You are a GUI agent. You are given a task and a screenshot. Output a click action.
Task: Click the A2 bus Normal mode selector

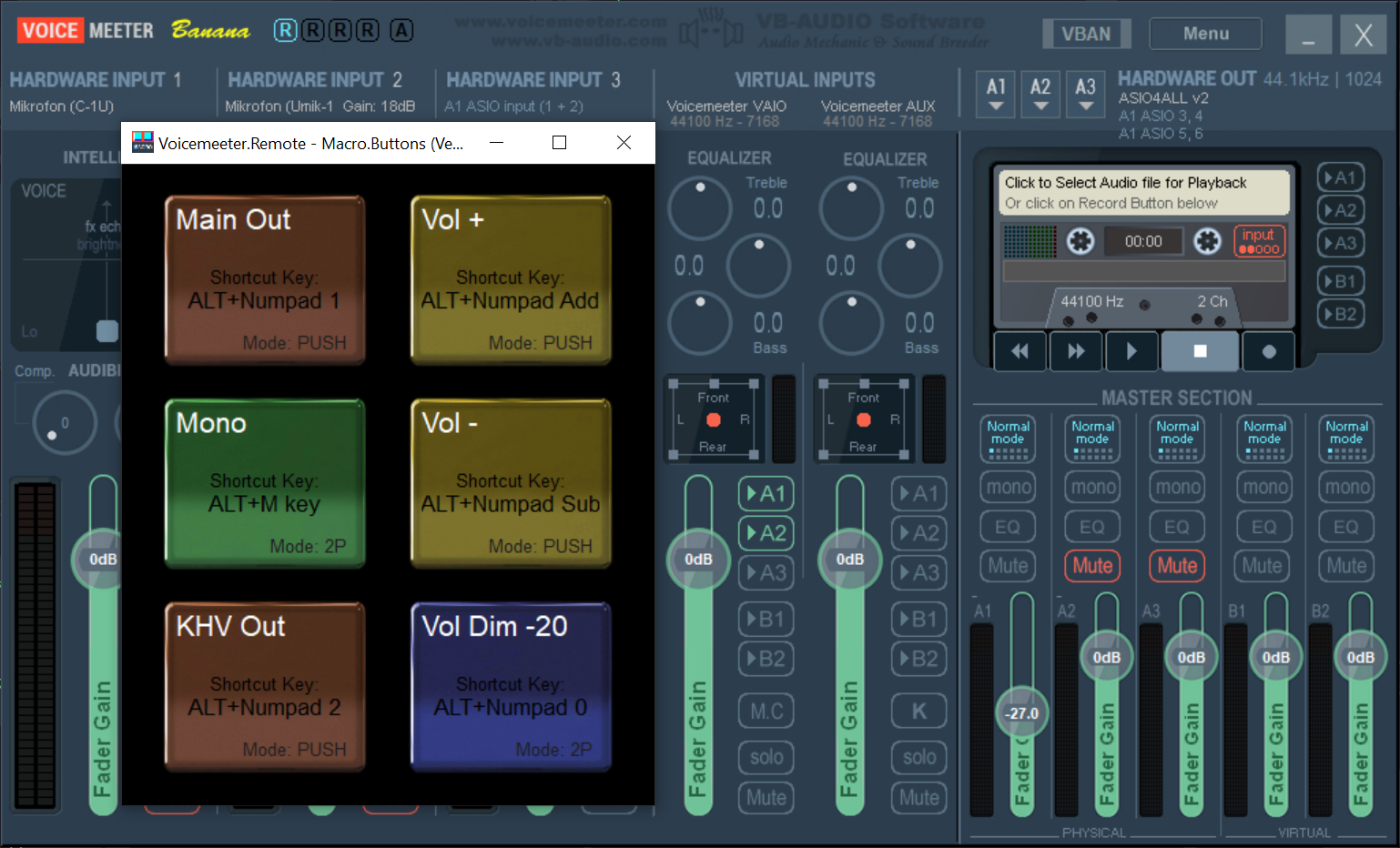pos(1093,439)
